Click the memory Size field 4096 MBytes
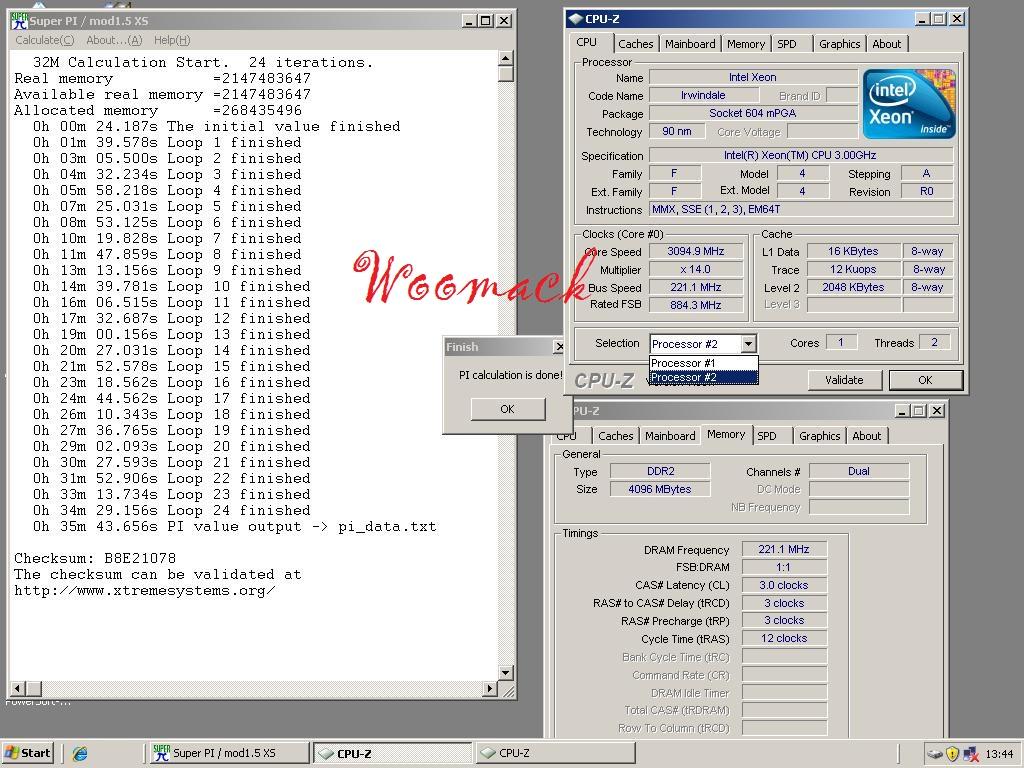The image size is (1024, 768). (x=660, y=489)
